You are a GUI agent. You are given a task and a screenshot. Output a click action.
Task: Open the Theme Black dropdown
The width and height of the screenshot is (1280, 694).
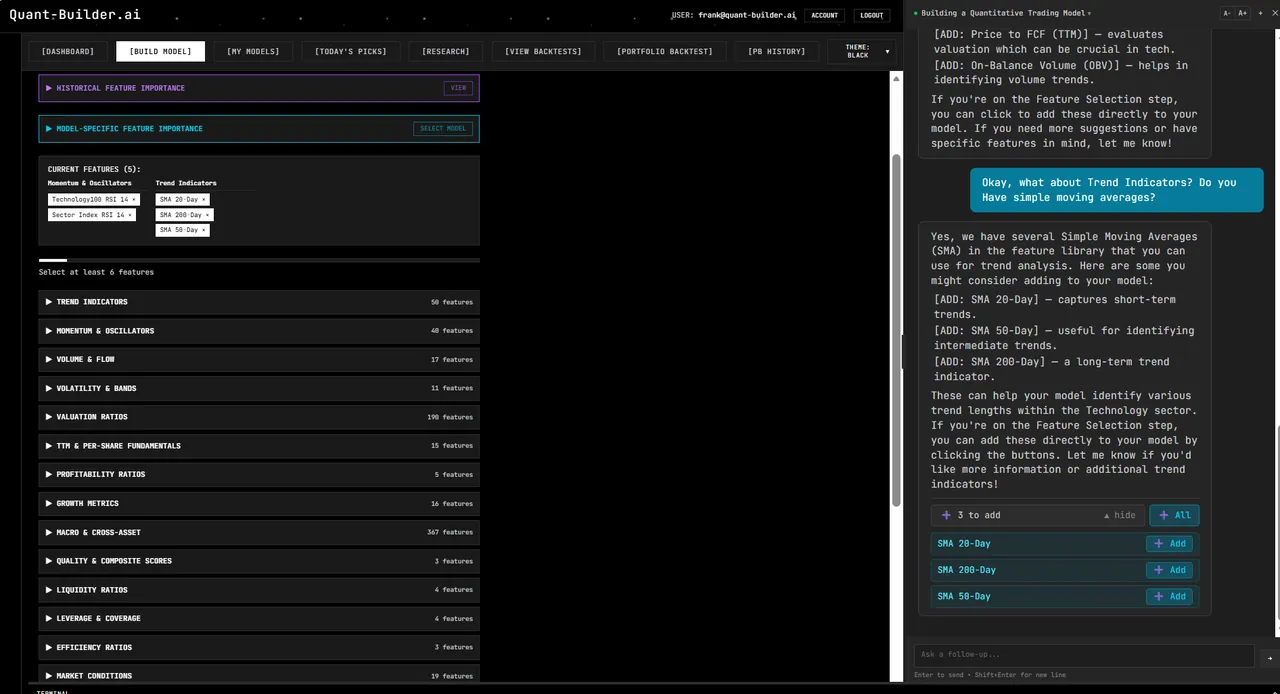[x=862, y=51]
